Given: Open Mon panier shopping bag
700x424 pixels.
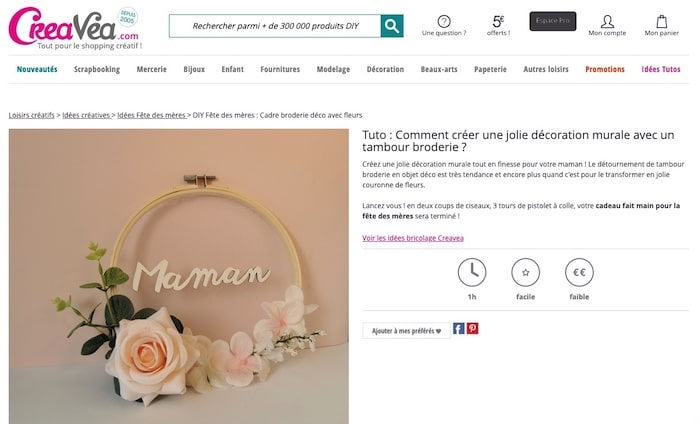Looking at the screenshot, I should 662,21.
